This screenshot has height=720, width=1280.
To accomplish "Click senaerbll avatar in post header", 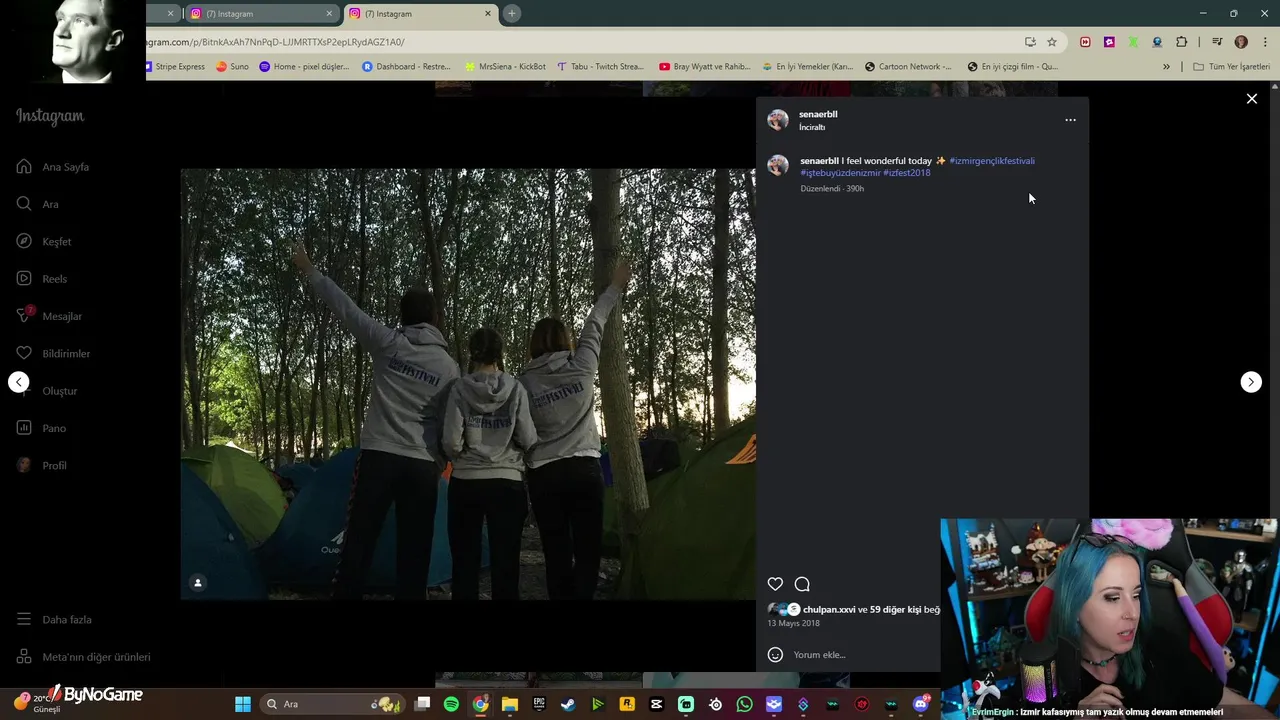I will tap(778, 120).
